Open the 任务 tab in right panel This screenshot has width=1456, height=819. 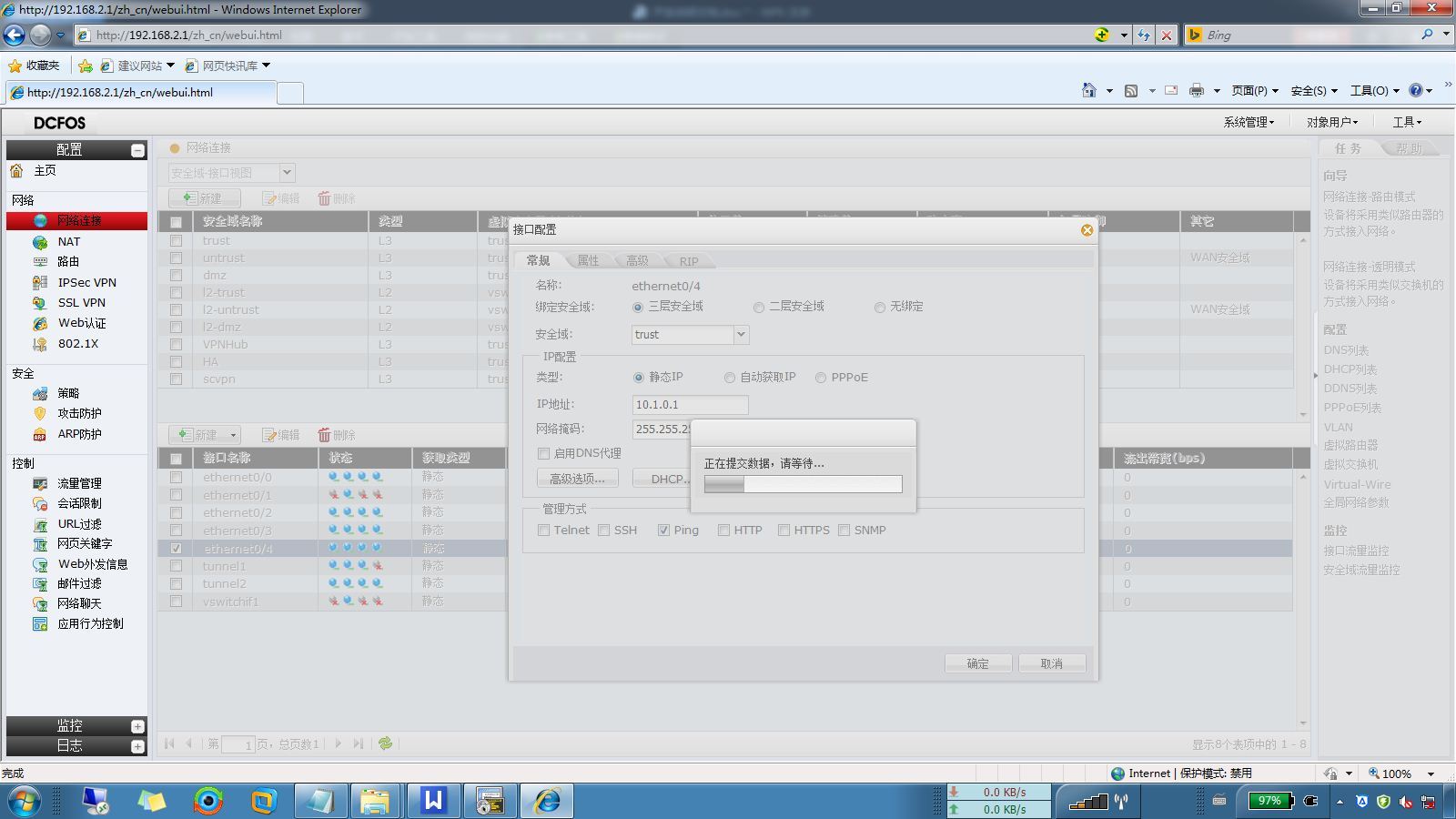1349,148
